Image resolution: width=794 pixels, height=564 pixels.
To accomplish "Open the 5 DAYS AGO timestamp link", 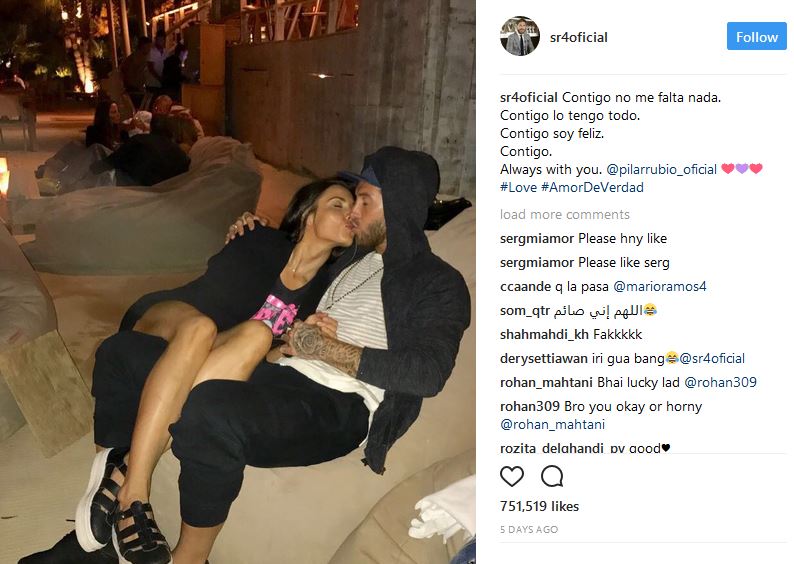I will click(x=529, y=530).
